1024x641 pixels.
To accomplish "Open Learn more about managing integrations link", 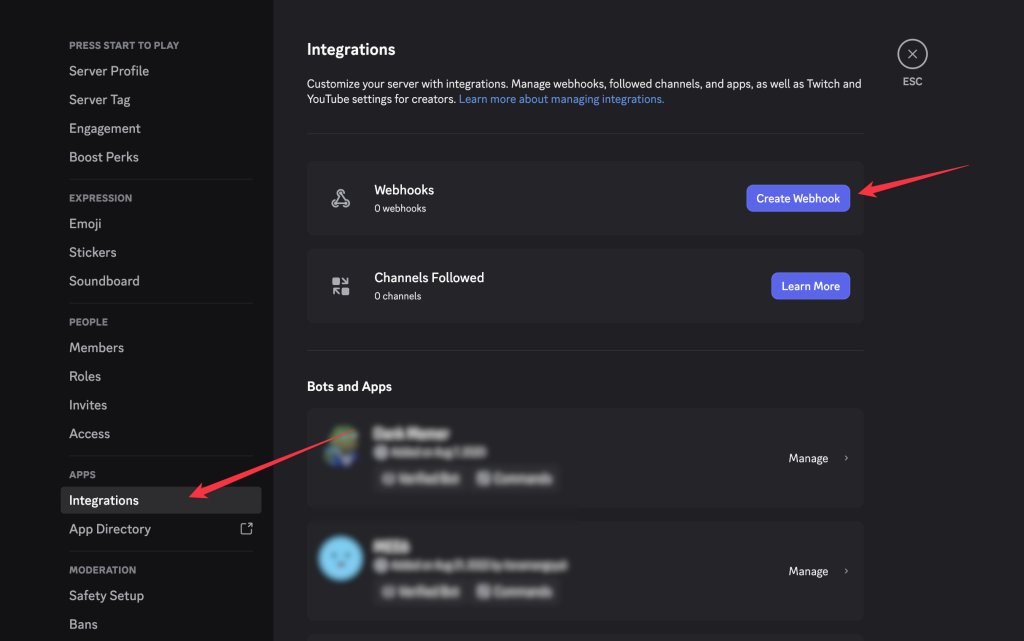I will (x=561, y=99).
